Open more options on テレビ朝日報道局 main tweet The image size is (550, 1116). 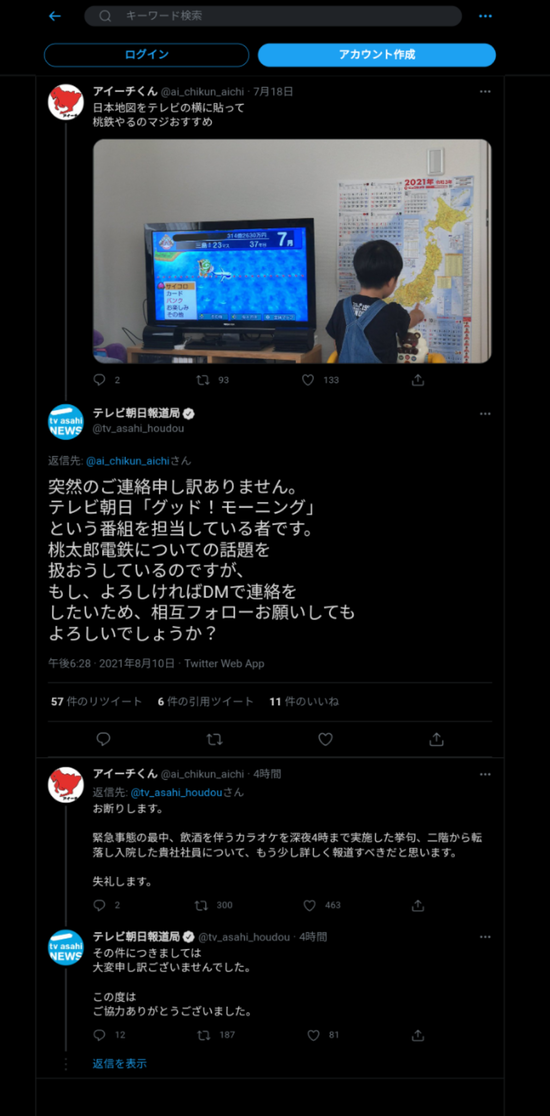pos(485,414)
